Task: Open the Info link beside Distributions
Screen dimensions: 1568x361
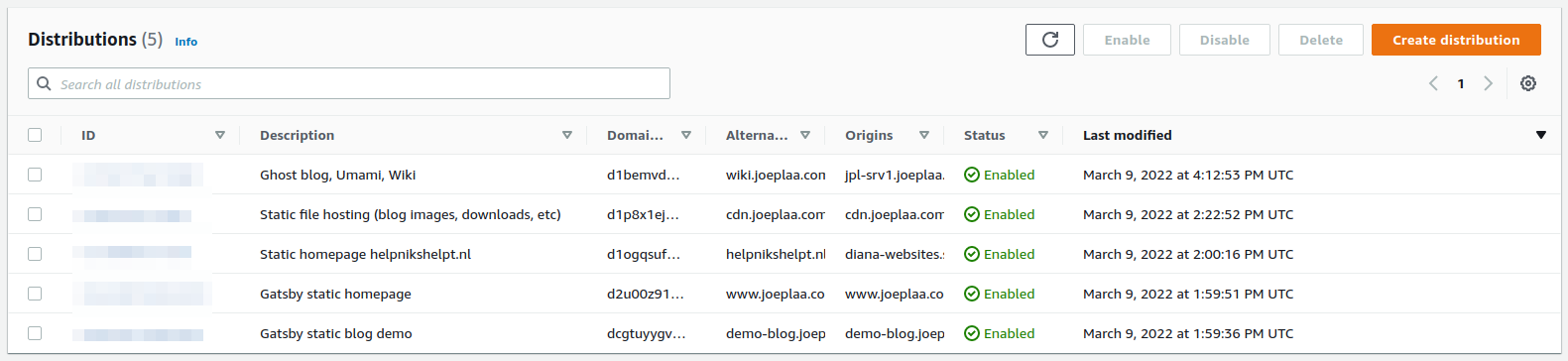Action: tap(185, 42)
